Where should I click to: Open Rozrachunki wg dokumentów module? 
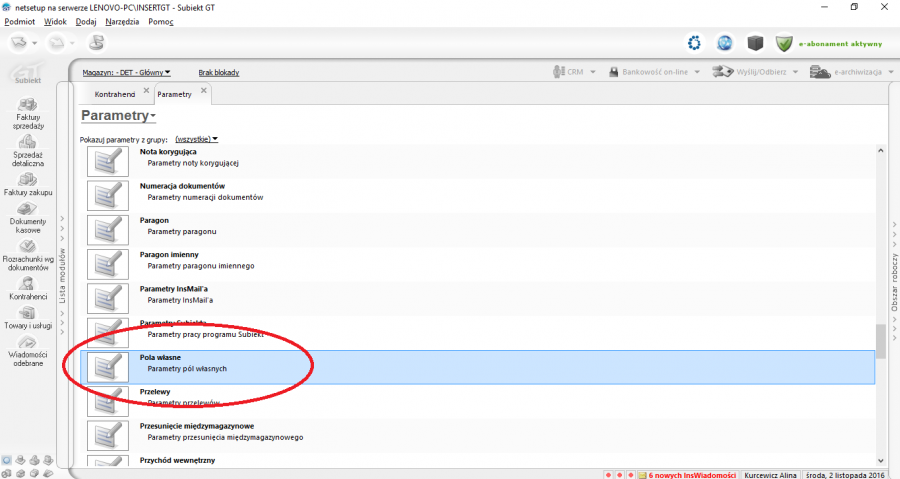pyautogui.click(x=28, y=256)
